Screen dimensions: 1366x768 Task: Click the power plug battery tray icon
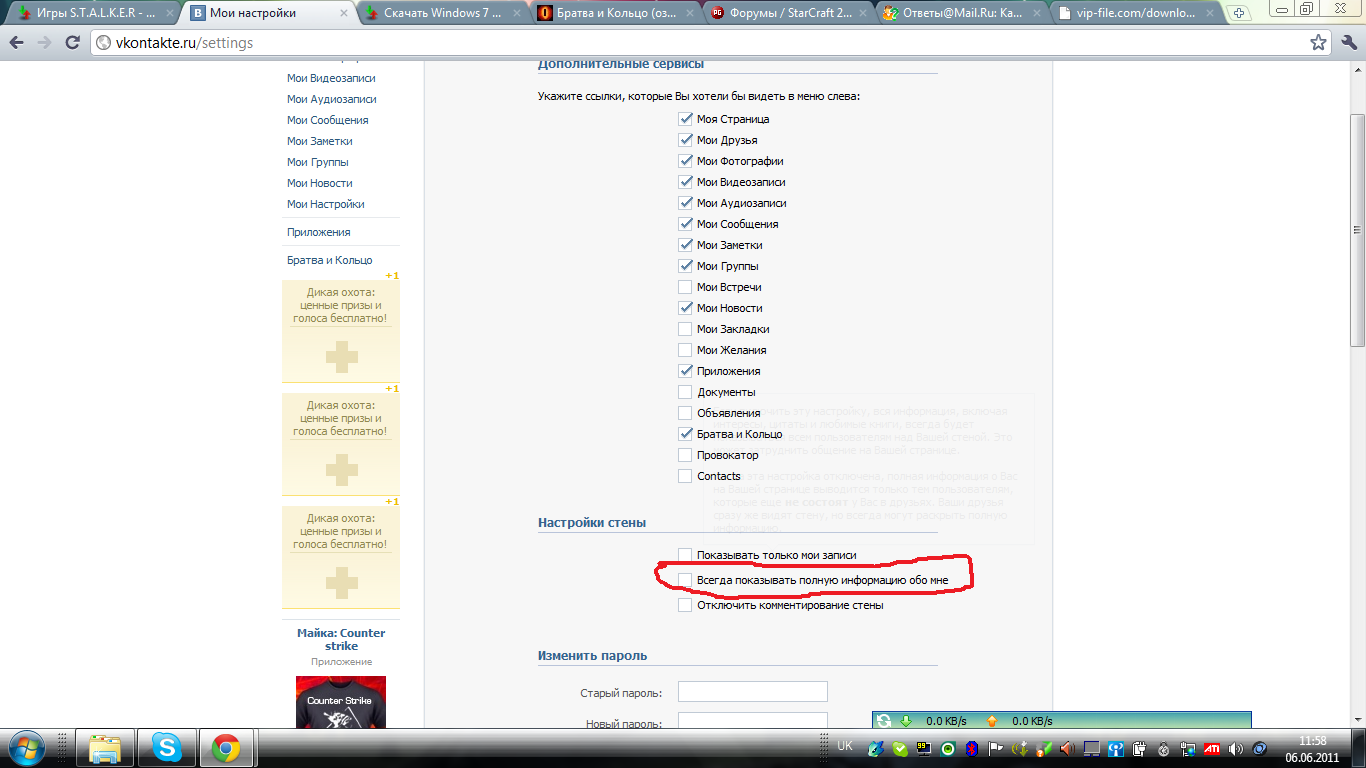click(x=1140, y=748)
